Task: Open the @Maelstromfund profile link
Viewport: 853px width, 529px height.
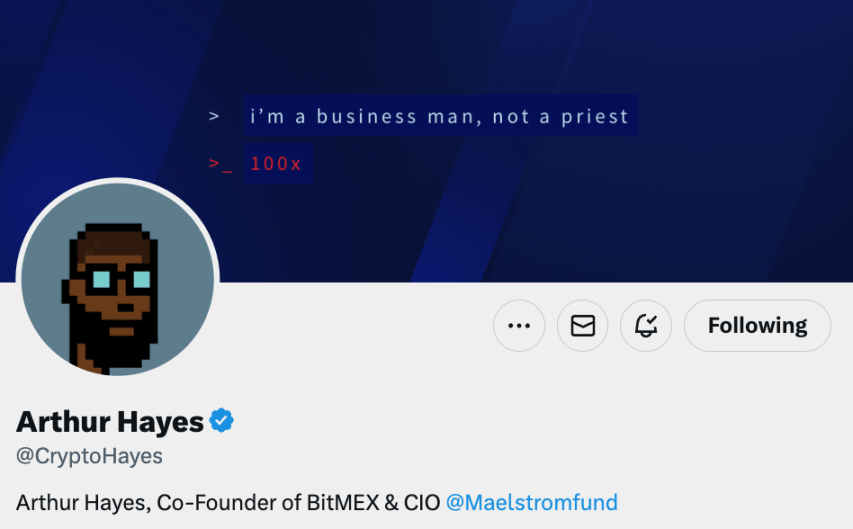Action: 531,502
